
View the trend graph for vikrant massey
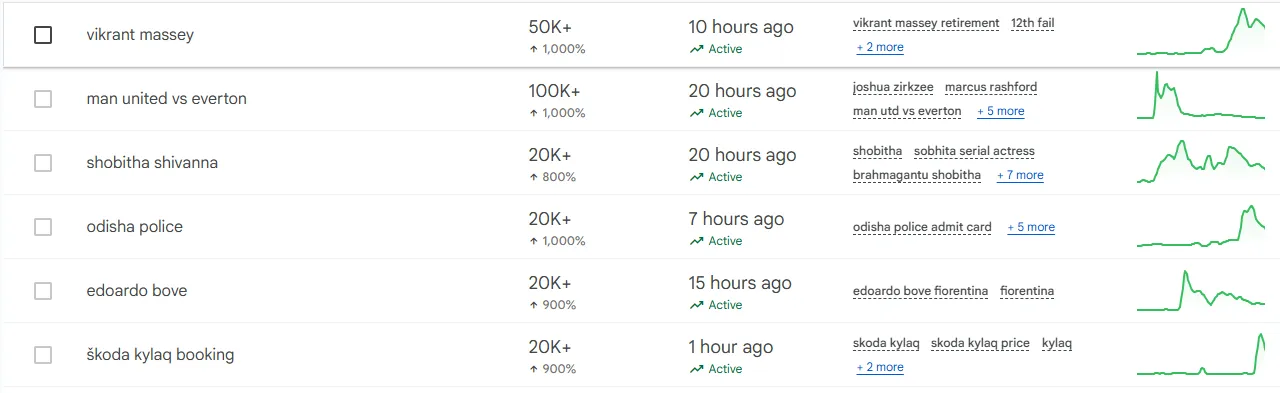pos(1200,32)
